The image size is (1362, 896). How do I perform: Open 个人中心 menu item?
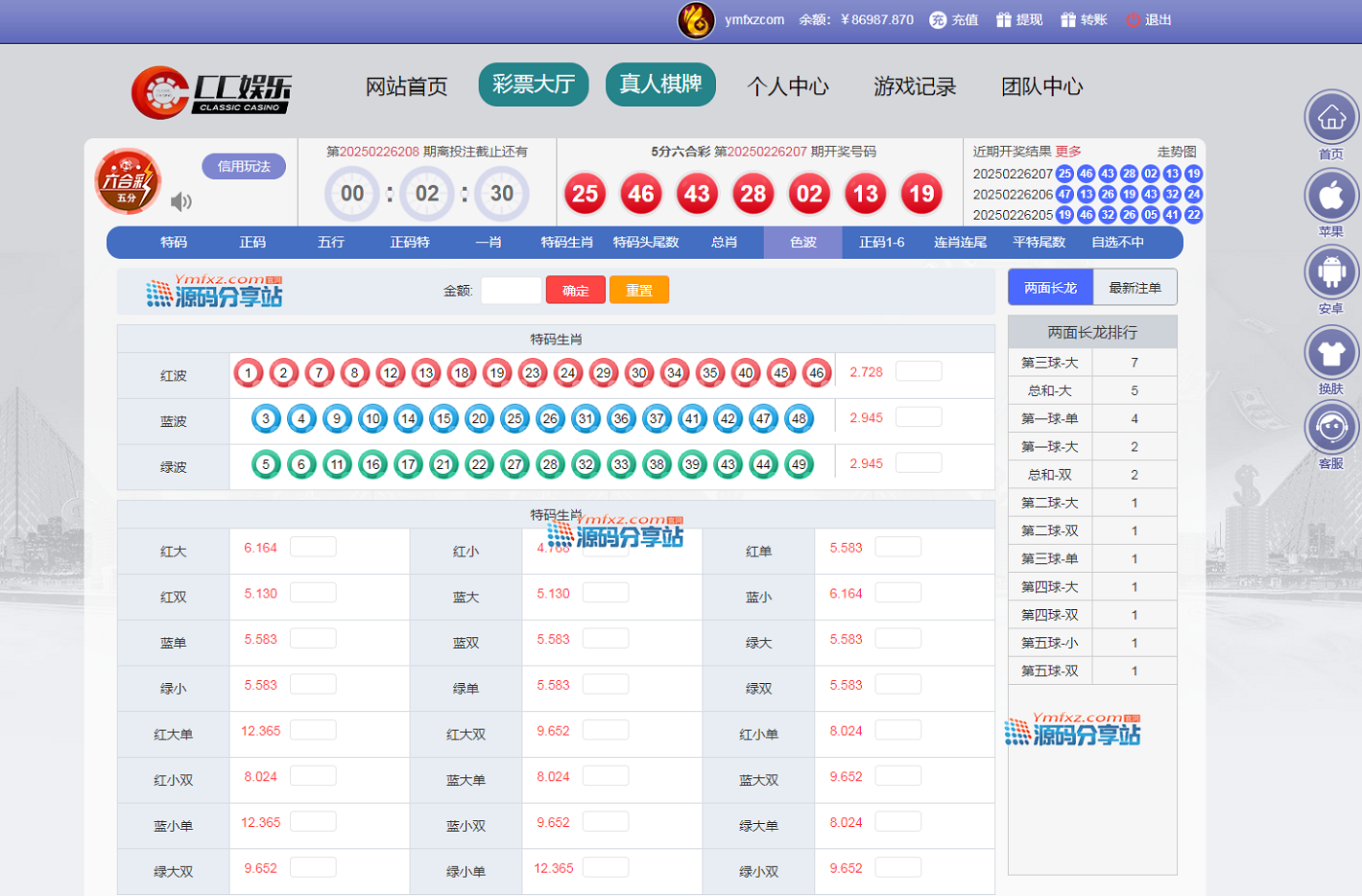tap(787, 87)
